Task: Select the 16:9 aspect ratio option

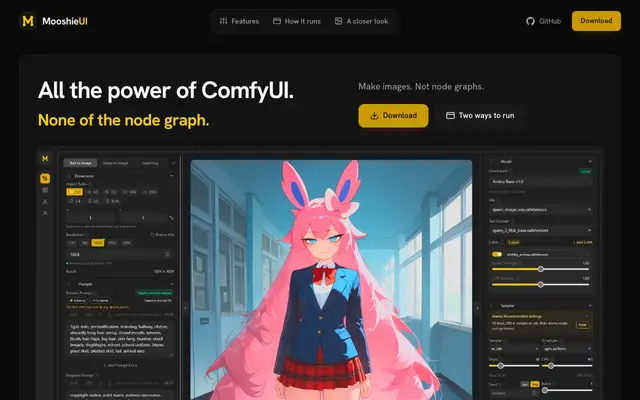Action: [130, 192]
